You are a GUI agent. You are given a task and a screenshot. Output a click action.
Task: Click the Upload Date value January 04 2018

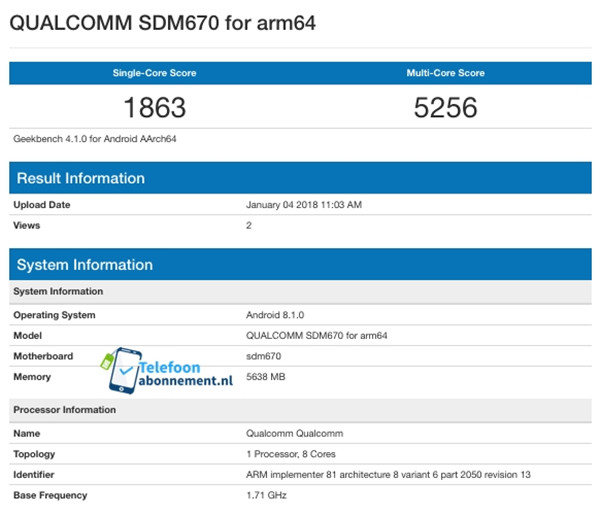pos(303,205)
